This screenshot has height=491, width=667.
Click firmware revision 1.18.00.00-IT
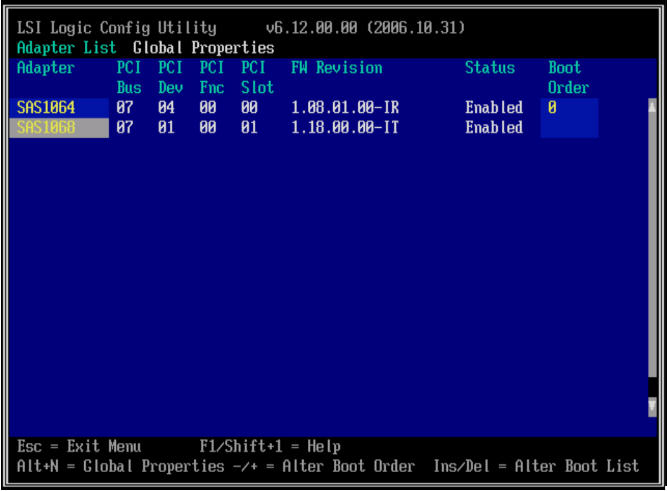pyautogui.click(x=345, y=128)
